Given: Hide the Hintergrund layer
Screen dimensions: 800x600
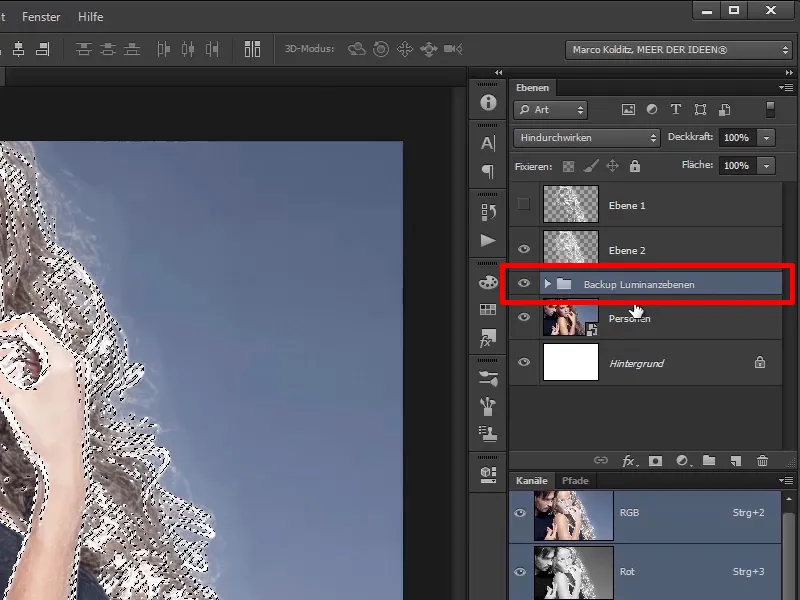Looking at the screenshot, I should pos(523,362).
